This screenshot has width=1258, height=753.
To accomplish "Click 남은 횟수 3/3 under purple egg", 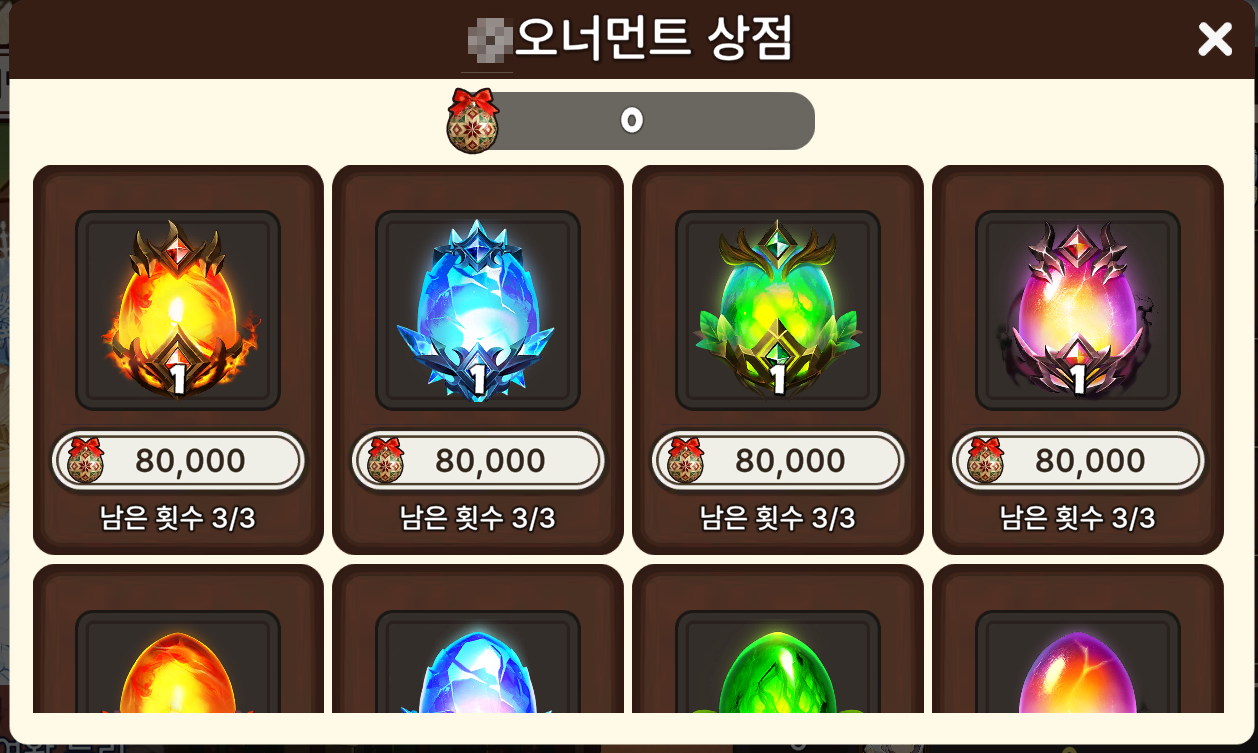I will [1078, 518].
